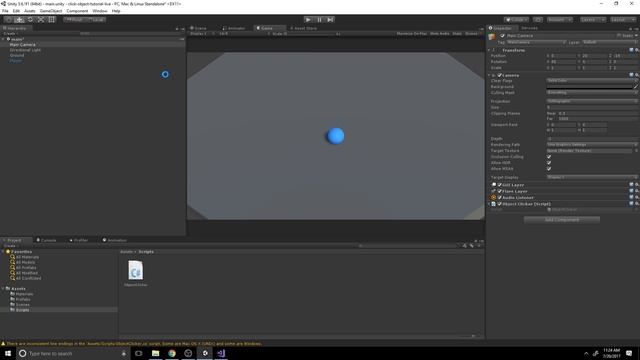Open the Culling Mask dropdown
640x360 pixels.
592,93
